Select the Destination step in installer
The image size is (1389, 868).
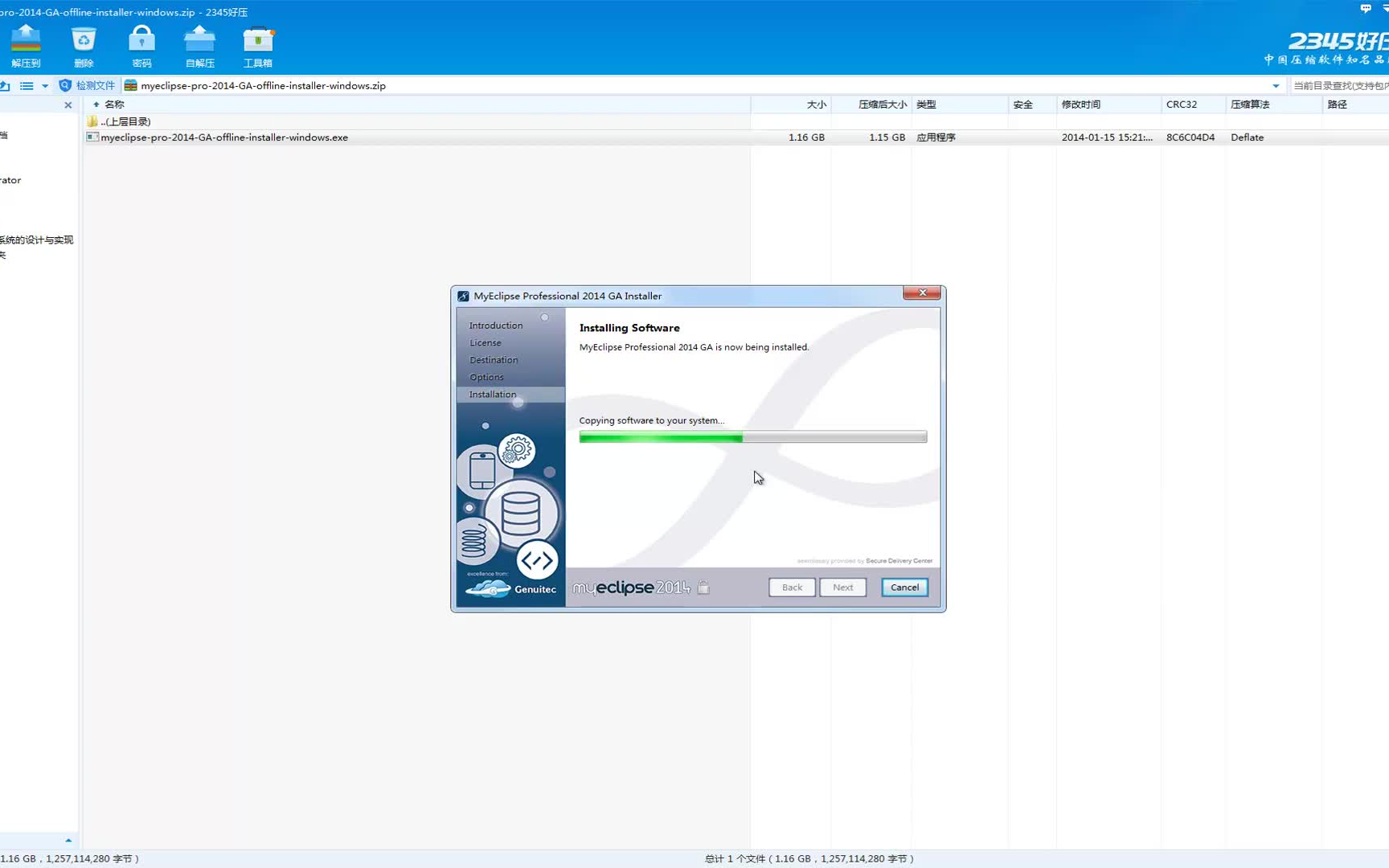click(x=494, y=360)
